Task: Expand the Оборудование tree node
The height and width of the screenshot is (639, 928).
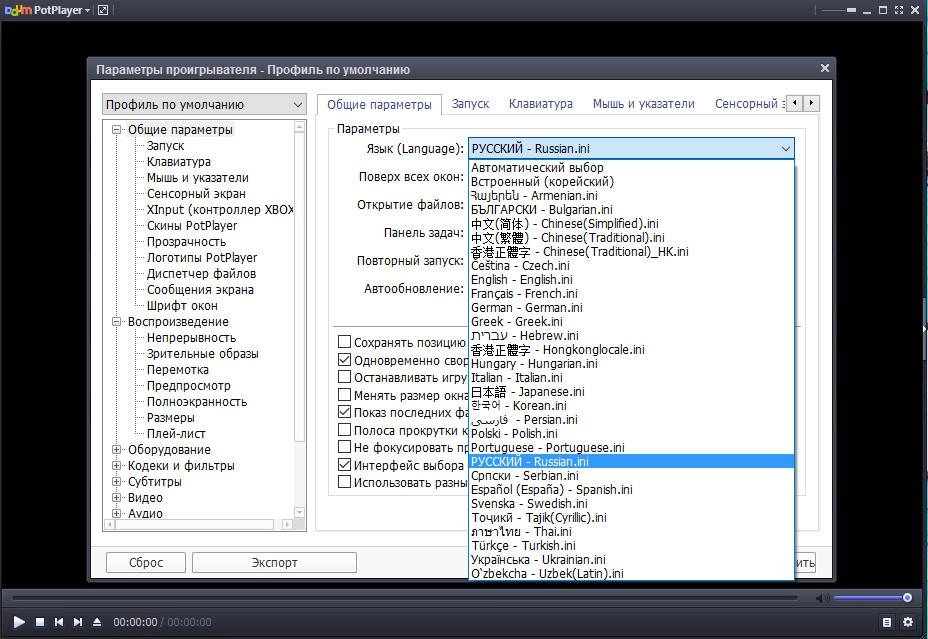Action: (117, 450)
